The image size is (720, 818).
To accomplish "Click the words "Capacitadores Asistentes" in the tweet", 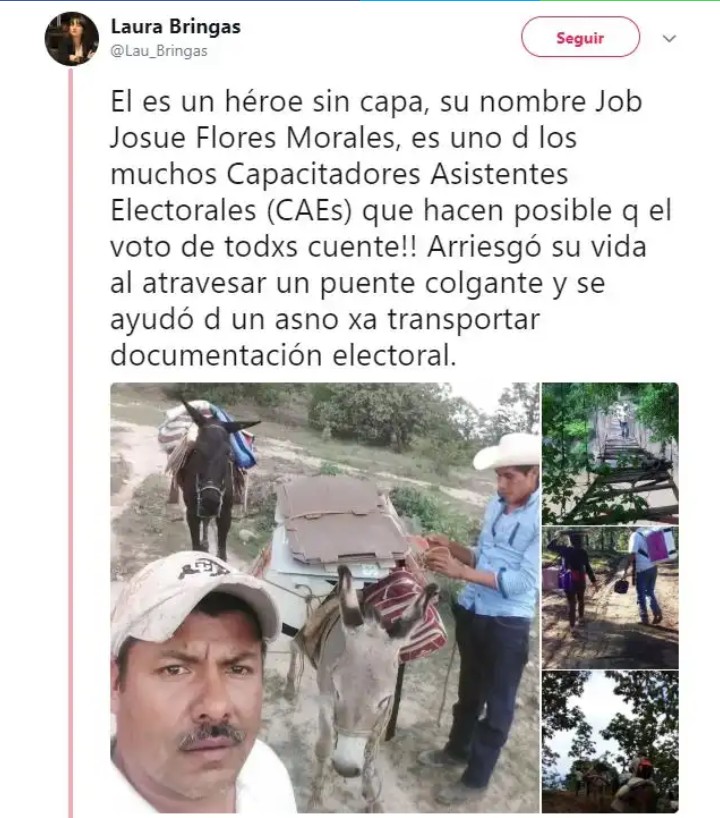I will tap(397, 175).
